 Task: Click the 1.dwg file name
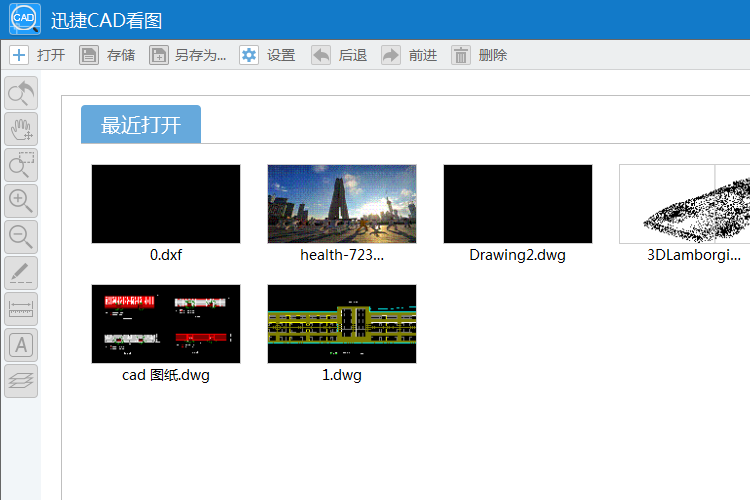point(342,375)
